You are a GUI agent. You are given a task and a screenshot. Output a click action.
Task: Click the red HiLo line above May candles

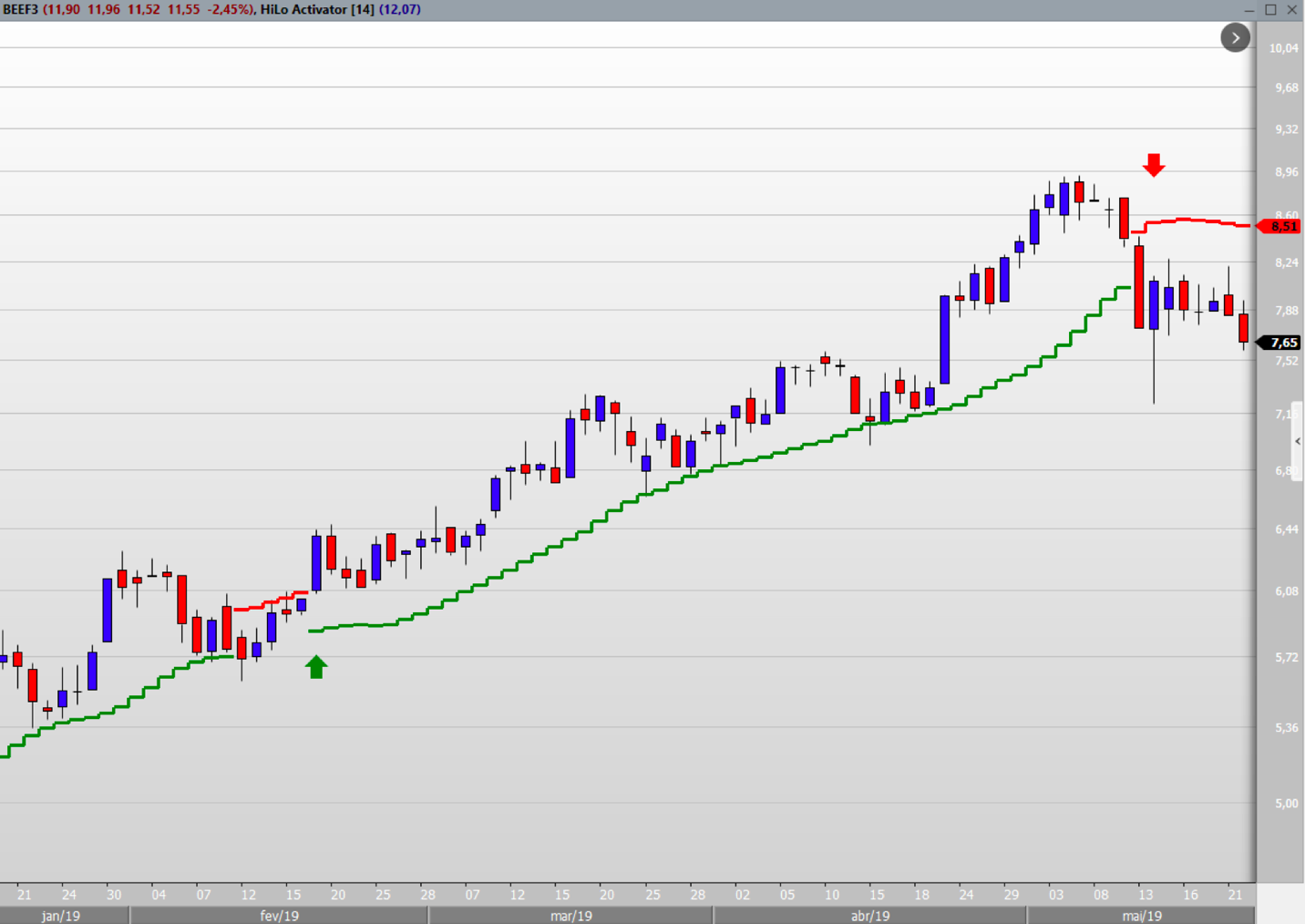[1194, 221]
